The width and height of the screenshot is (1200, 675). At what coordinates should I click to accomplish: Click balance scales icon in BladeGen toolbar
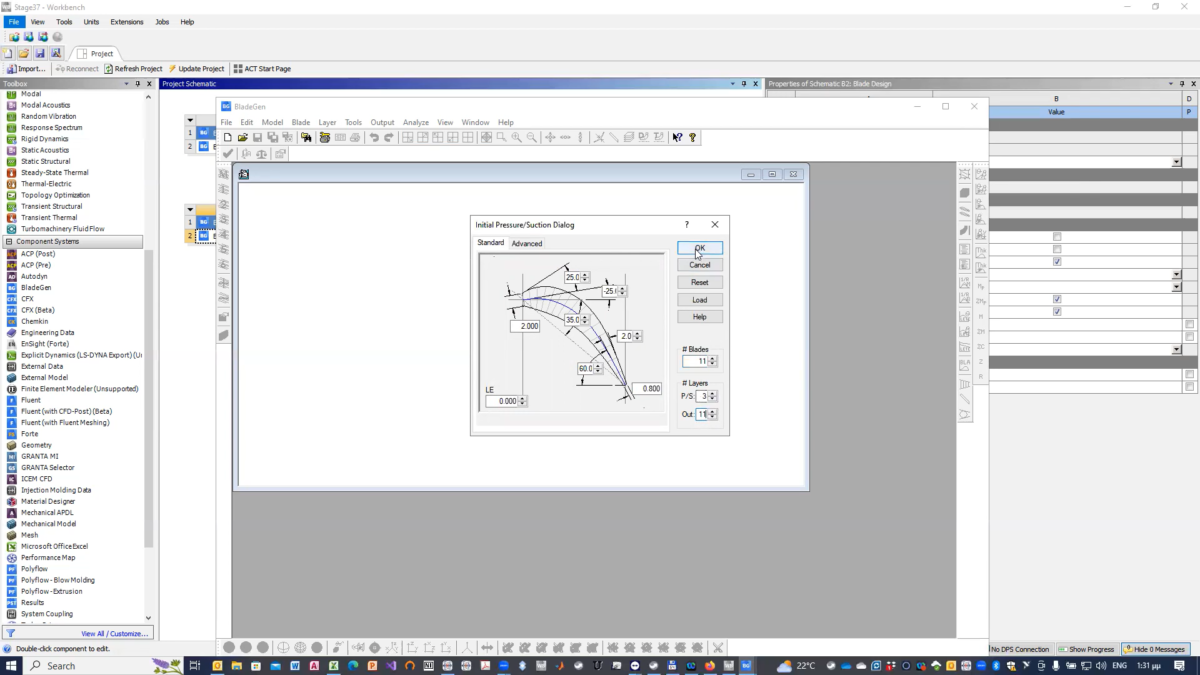click(262, 154)
